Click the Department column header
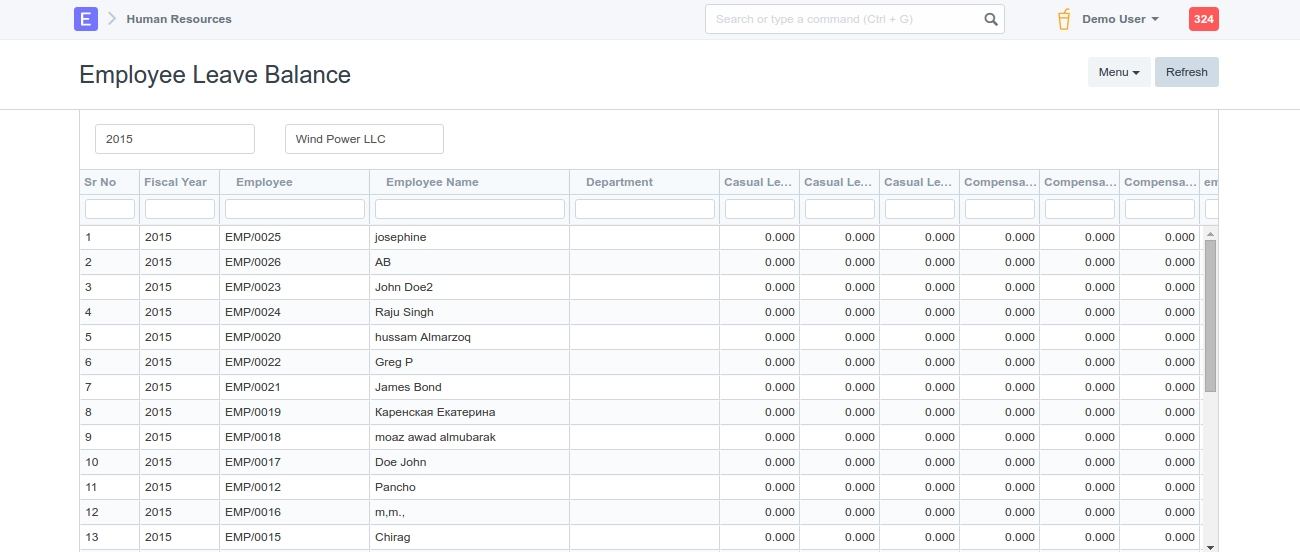 619,182
